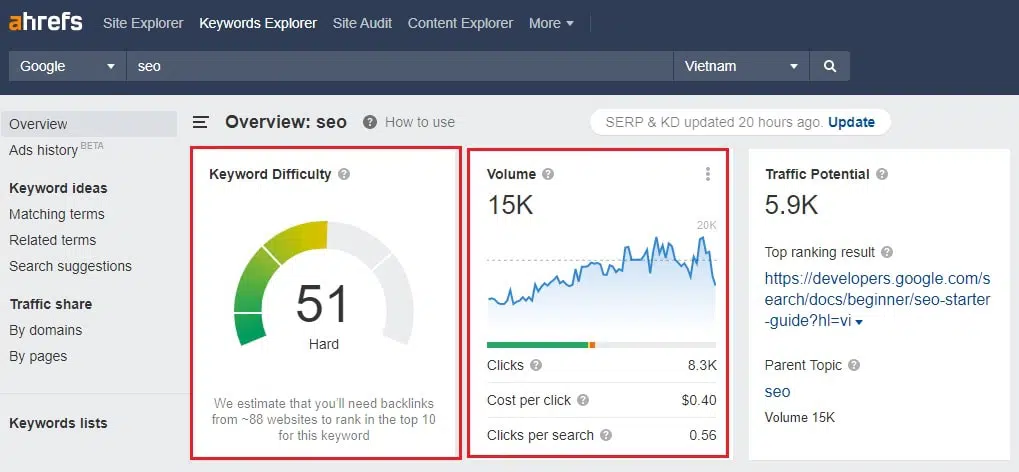Open Site Audit
Viewport: 1019px width, 472px height.
coord(362,23)
